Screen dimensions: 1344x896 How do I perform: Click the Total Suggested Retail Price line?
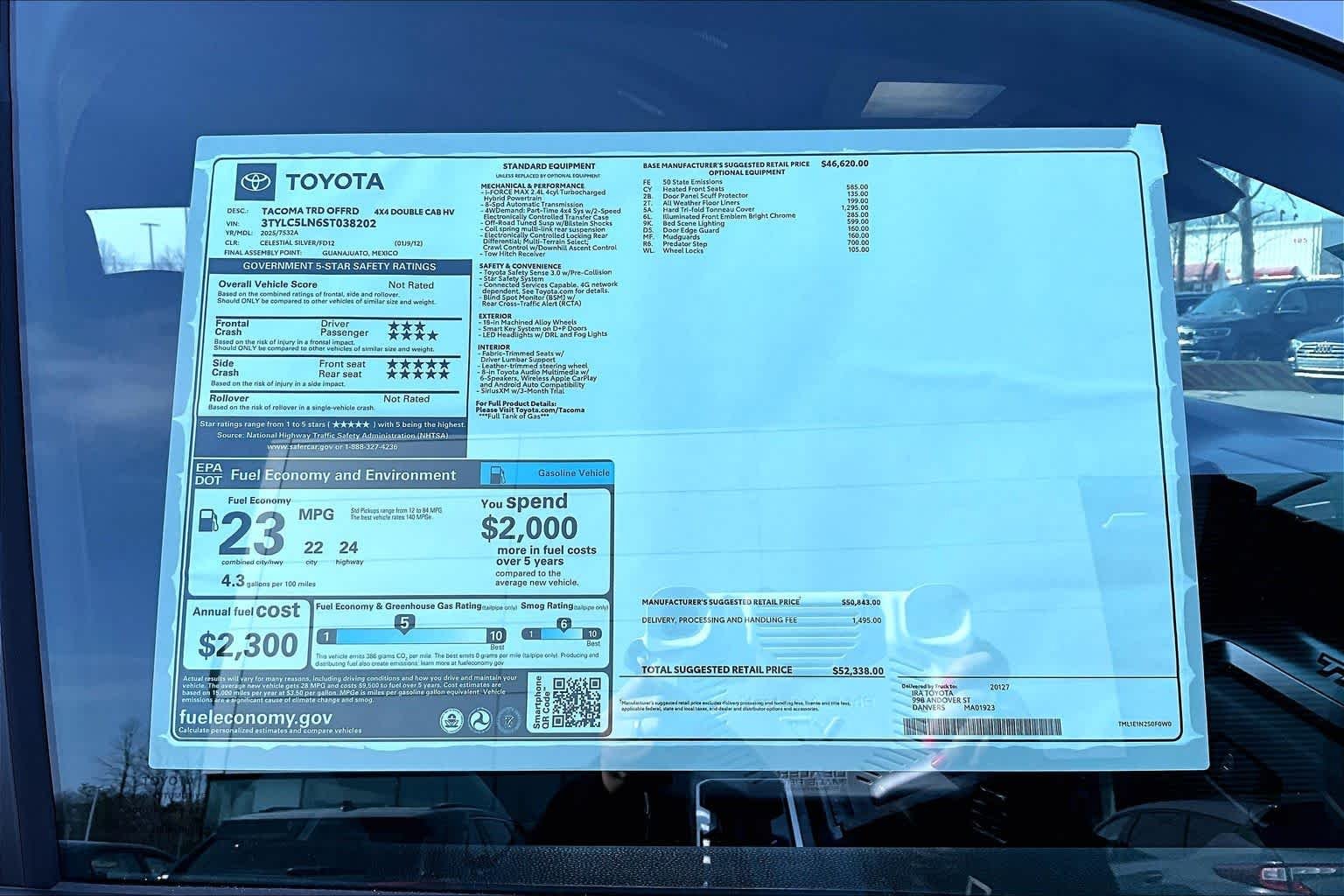751,670
